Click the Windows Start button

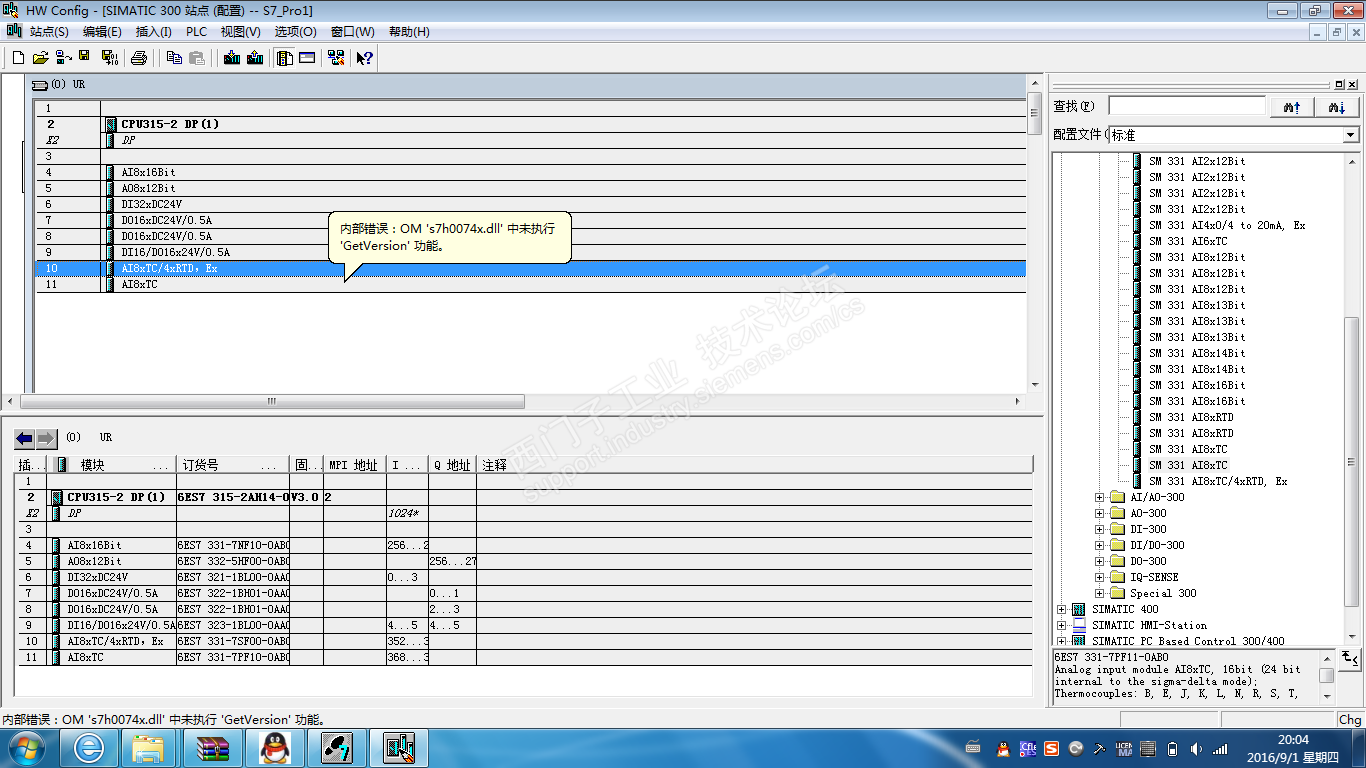[x=27, y=747]
